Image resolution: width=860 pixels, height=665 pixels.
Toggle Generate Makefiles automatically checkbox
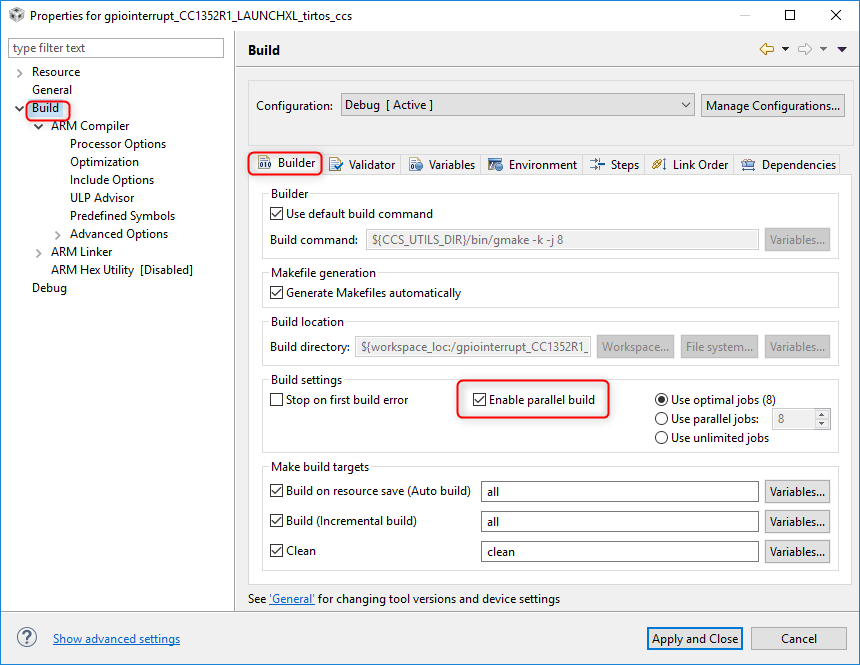276,292
